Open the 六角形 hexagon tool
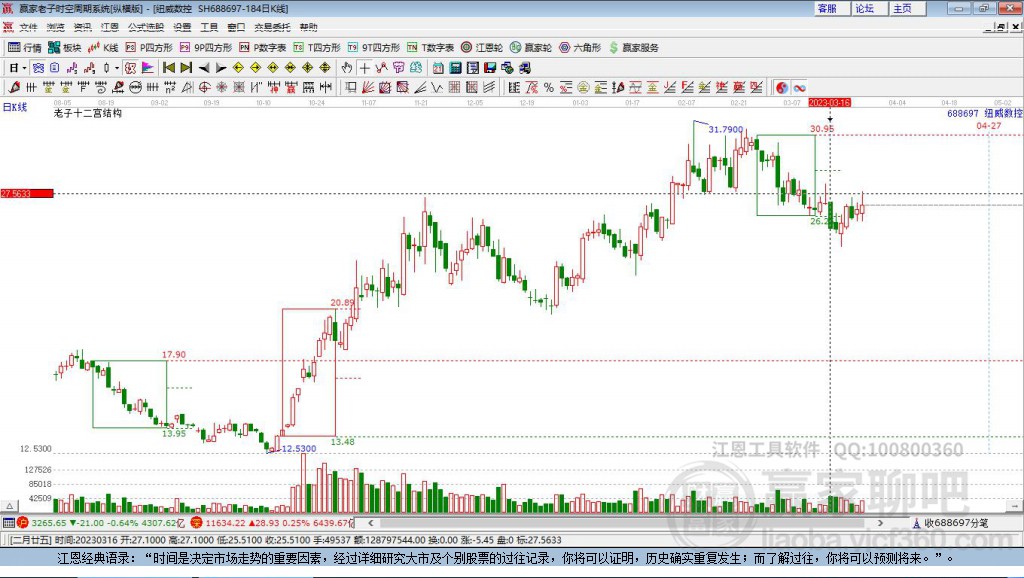Viewport: 1024px width, 578px height. 580,48
